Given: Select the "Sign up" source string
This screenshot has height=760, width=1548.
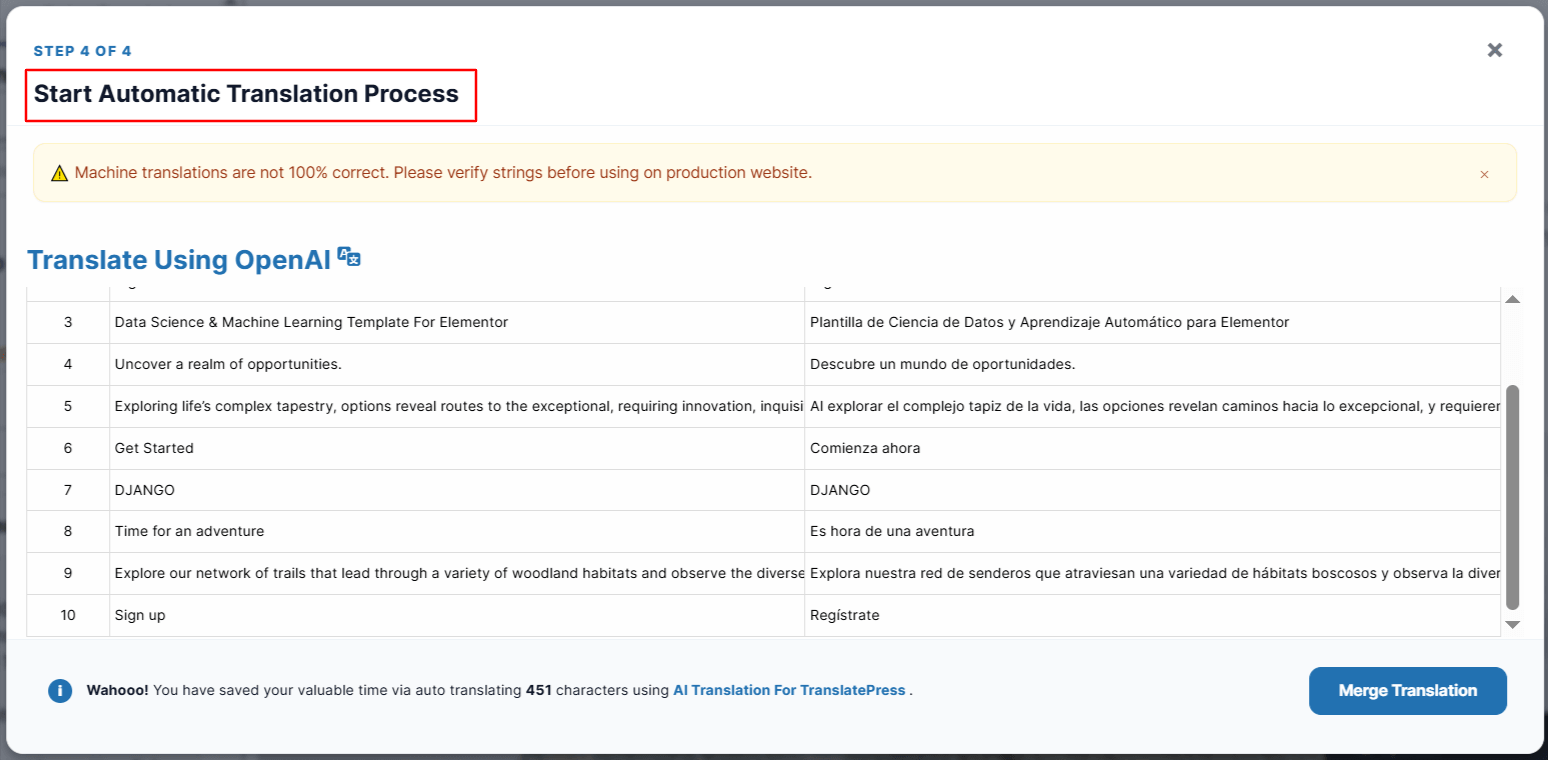Looking at the screenshot, I should [140, 615].
